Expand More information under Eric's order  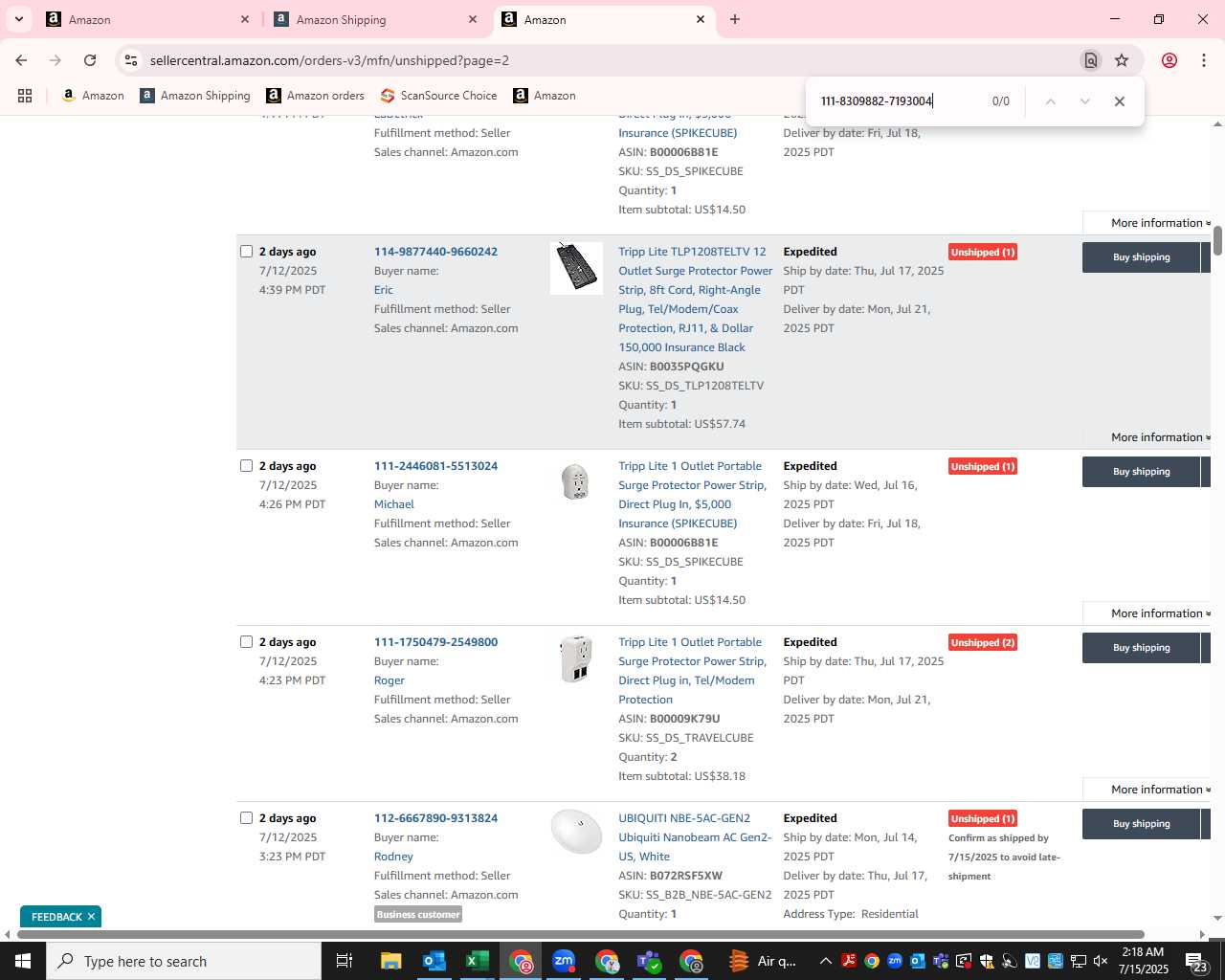[1160, 437]
